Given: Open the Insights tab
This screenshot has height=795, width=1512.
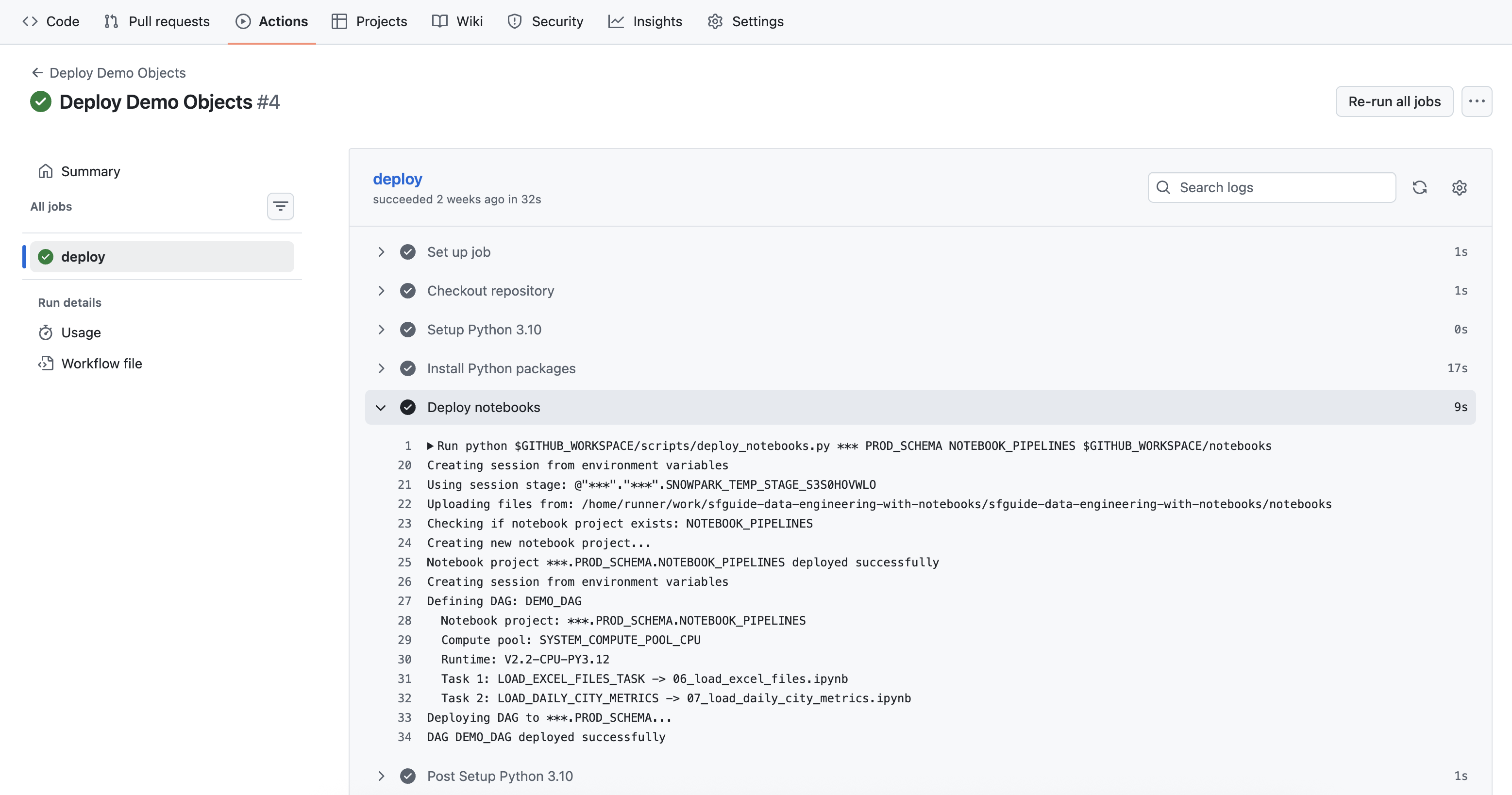Looking at the screenshot, I should pos(645,22).
